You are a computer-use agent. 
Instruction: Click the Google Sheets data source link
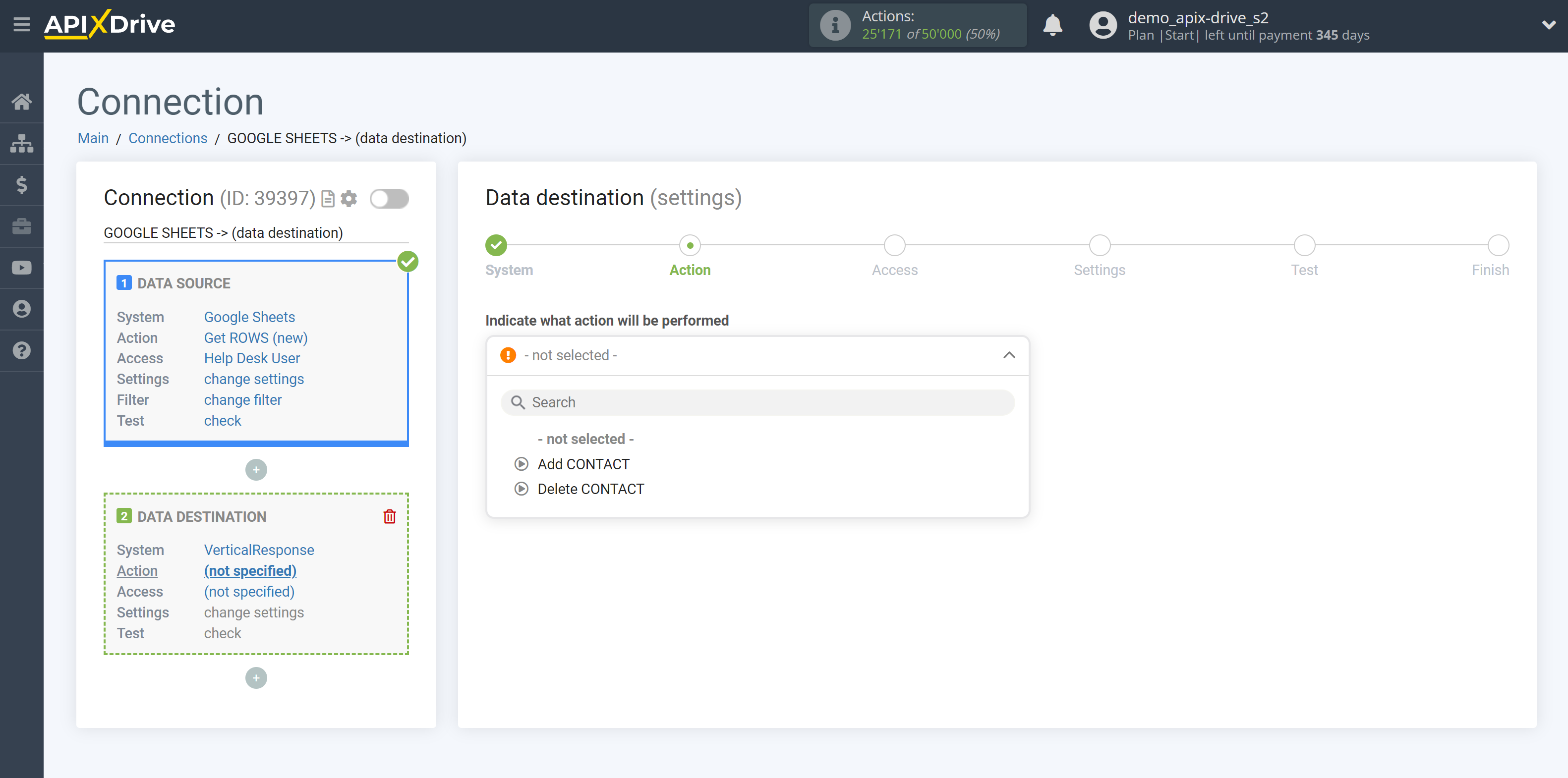tap(249, 316)
